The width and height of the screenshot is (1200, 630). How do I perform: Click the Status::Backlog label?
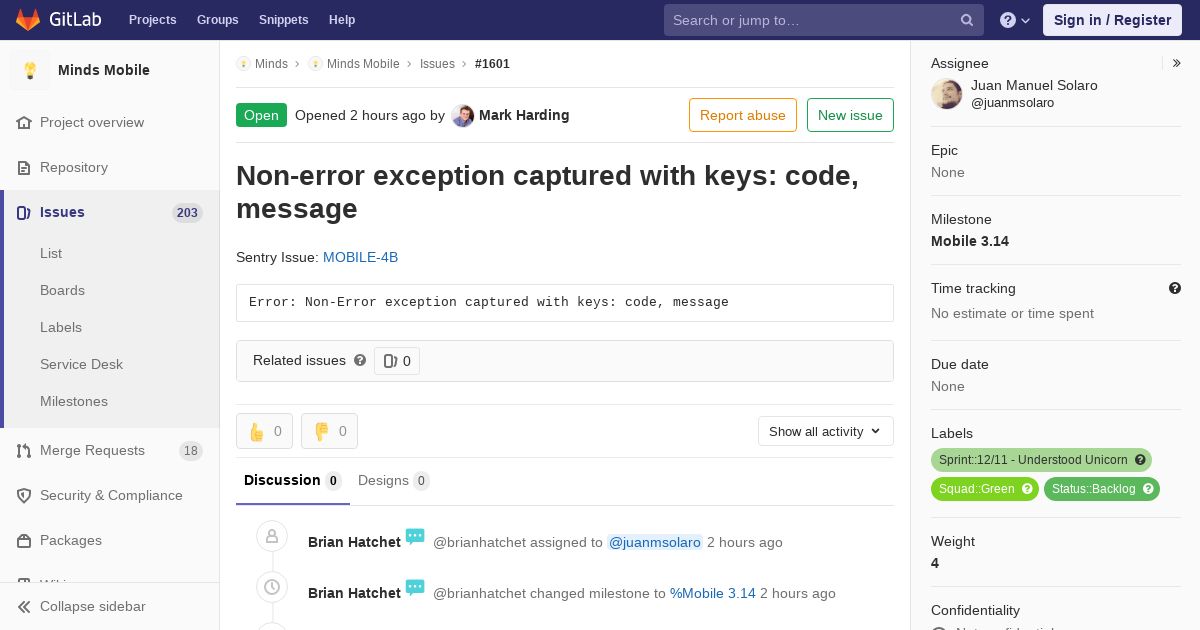(1102, 489)
